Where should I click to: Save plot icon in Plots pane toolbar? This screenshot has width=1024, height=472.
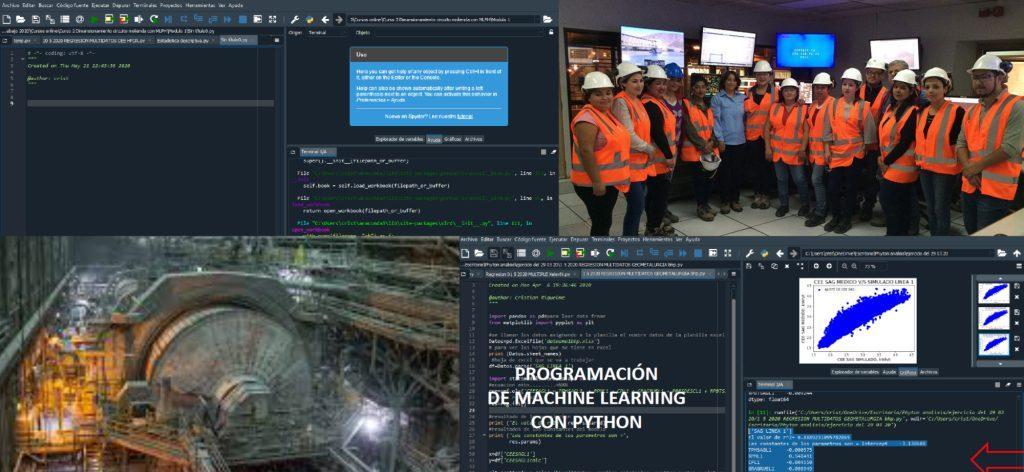tap(749, 266)
